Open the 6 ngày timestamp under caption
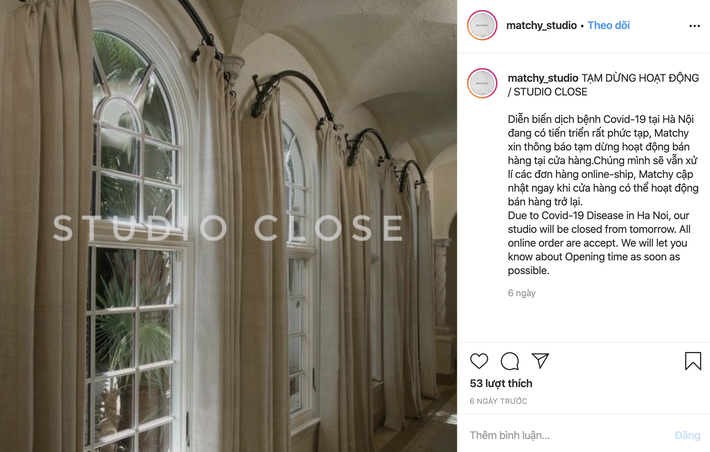 pos(522,293)
